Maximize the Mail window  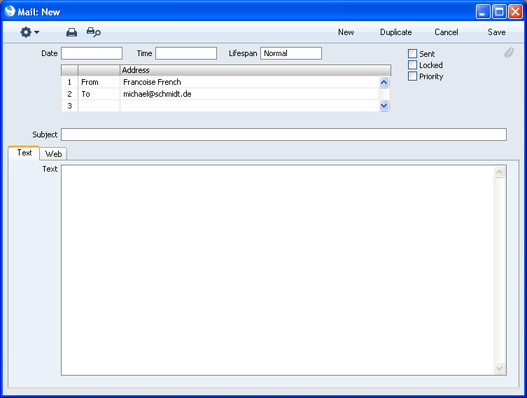(499, 12)
